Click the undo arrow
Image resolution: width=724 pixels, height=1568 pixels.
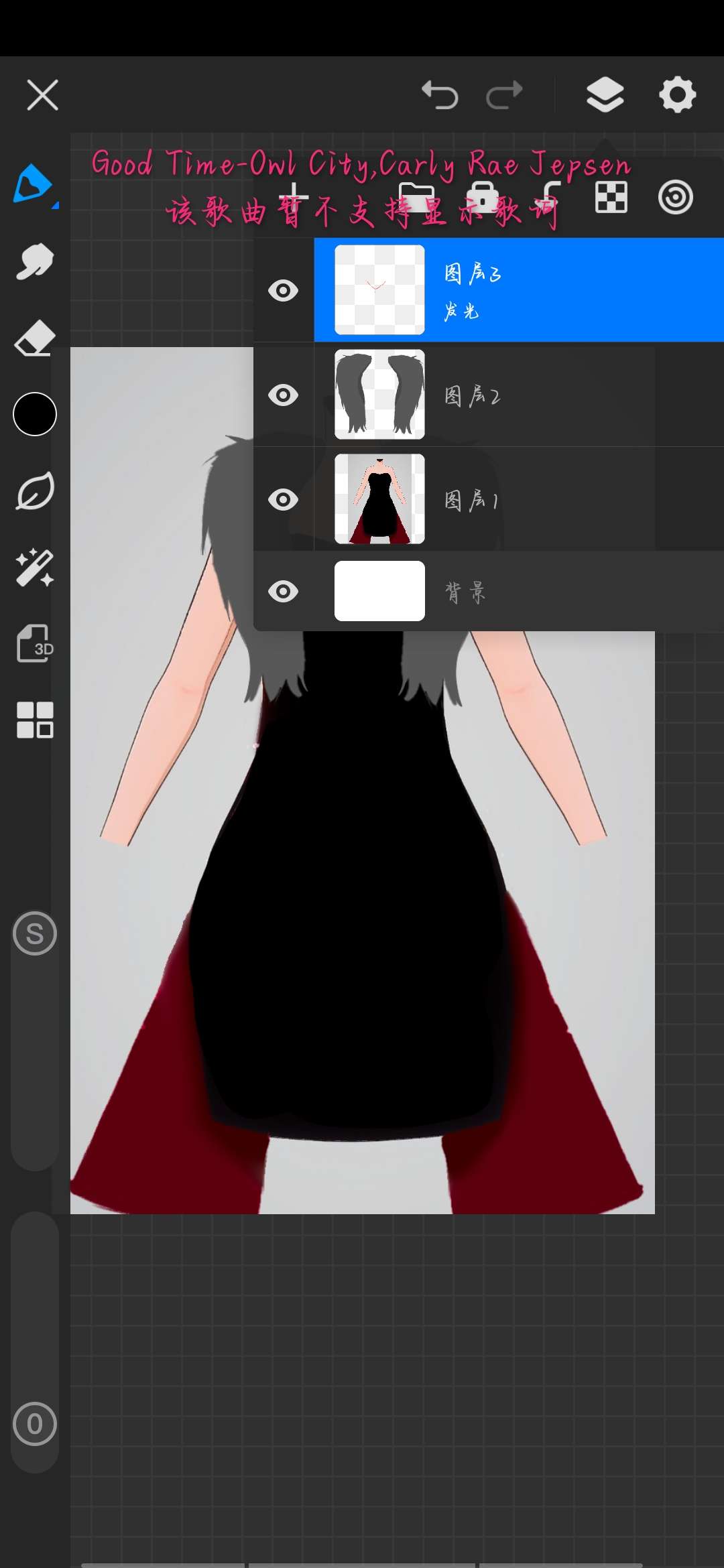(x=440, y=94)
